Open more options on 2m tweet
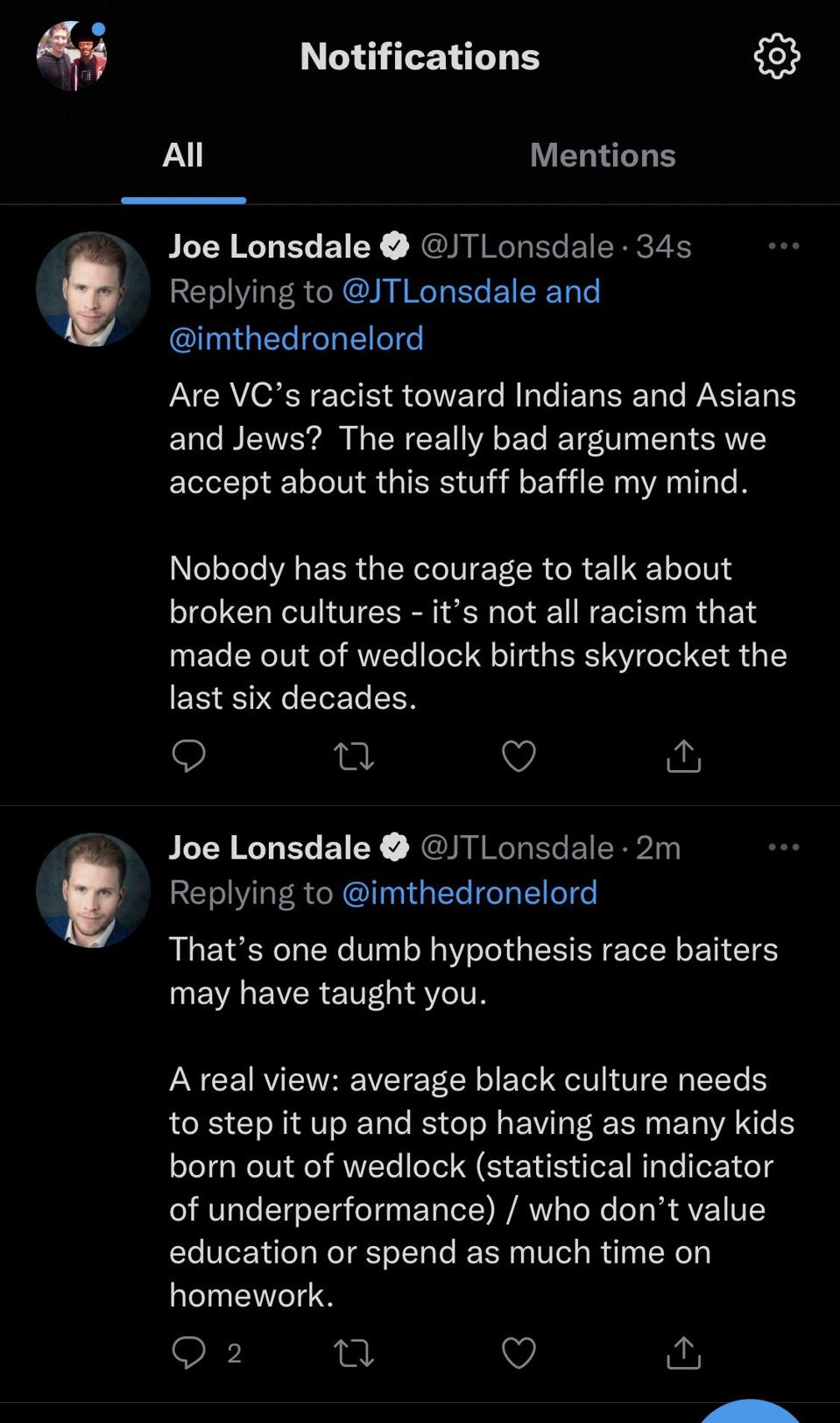The image size is (840, 1423). pyautogui.click(x=783, y=847)
